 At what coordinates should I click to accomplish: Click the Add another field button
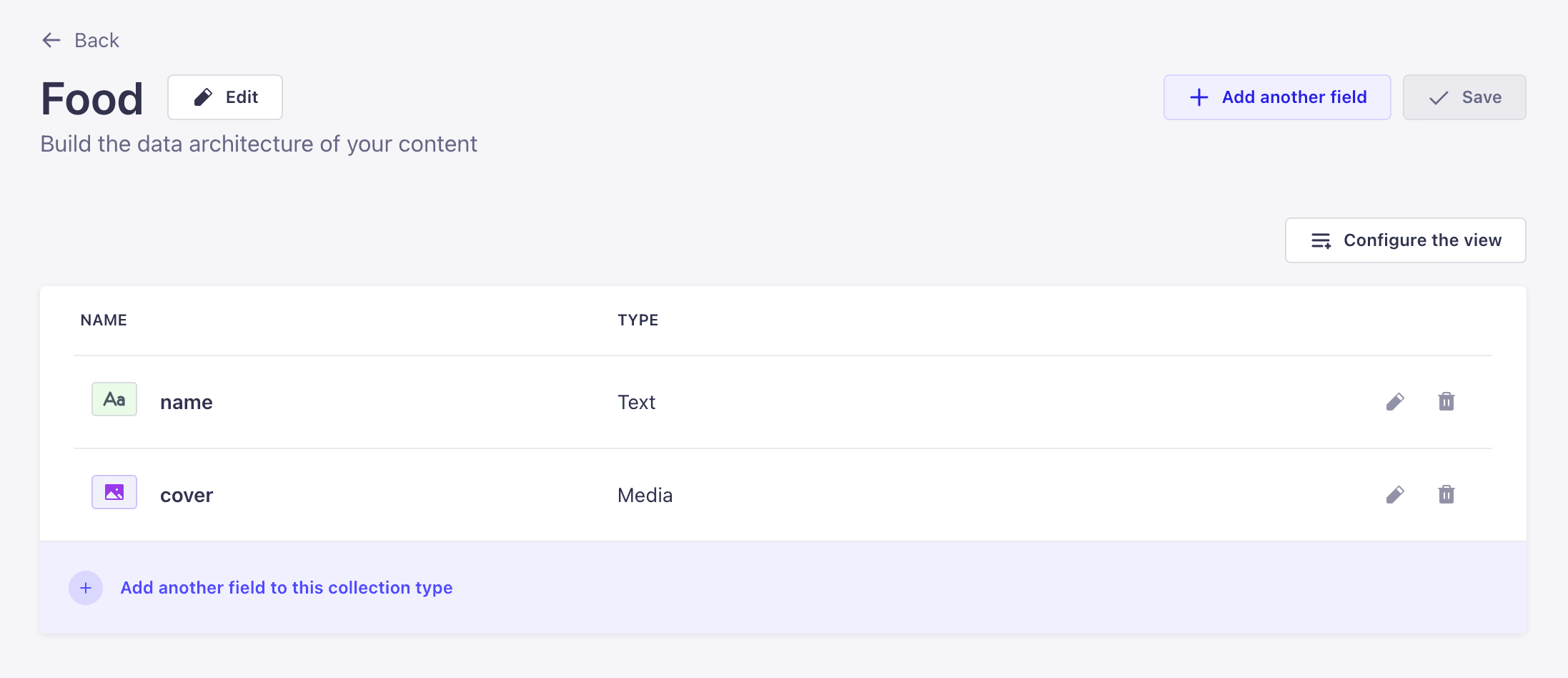coord(1277,97)
